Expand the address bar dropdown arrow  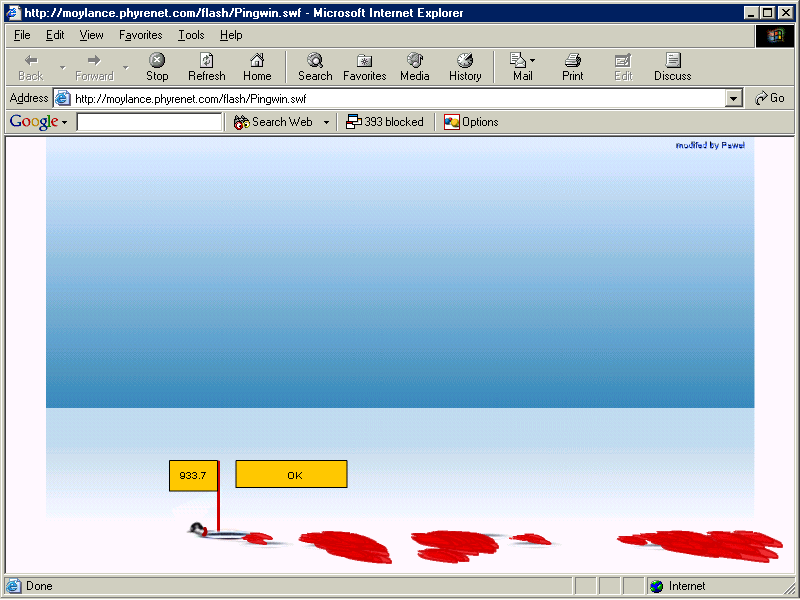pos(734,99)
